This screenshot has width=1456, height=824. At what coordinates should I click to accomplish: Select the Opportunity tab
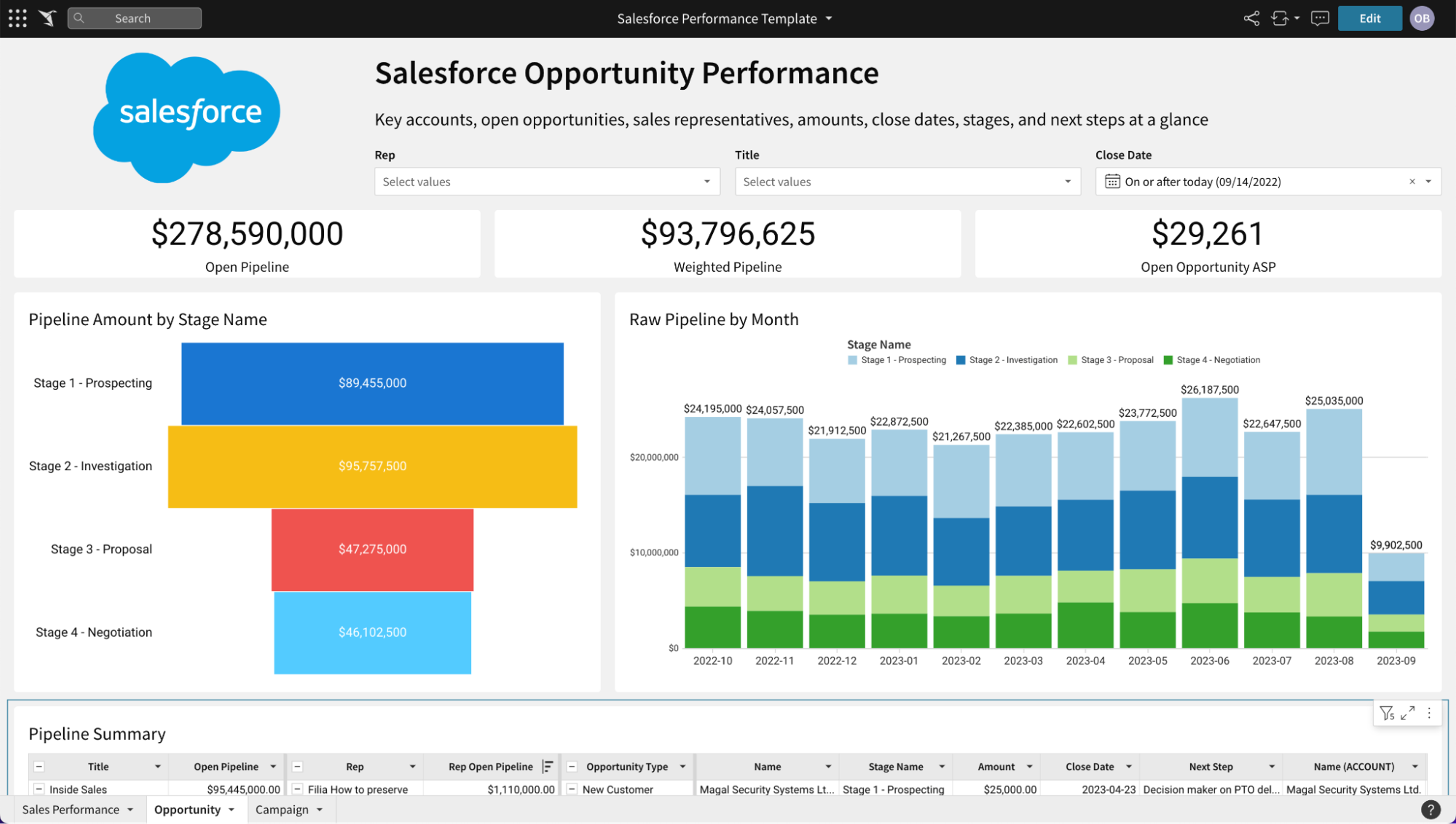pyautogui.click(x=187, y=809)
